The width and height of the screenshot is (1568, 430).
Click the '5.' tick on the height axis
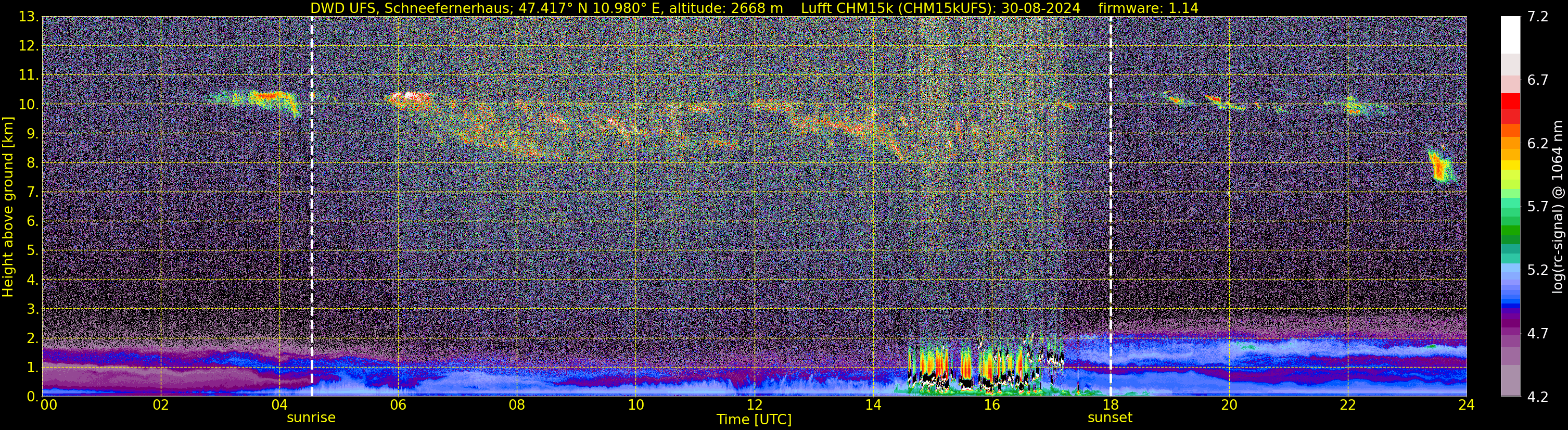32,251
